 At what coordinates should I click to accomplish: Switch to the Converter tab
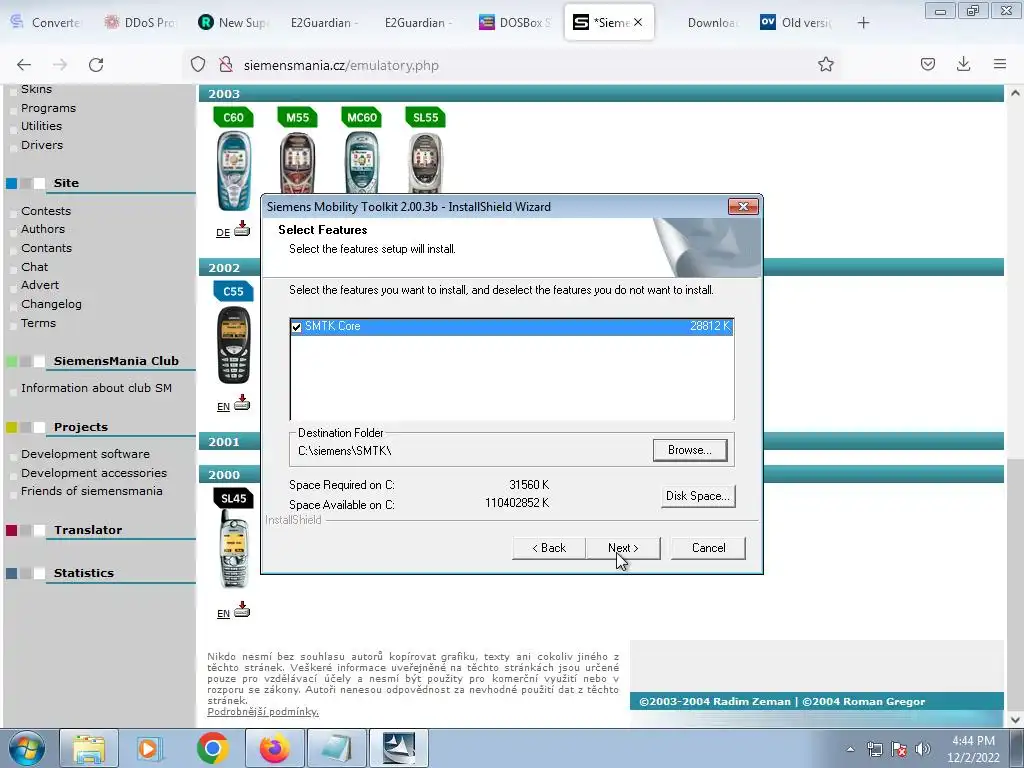pos(47,22)
